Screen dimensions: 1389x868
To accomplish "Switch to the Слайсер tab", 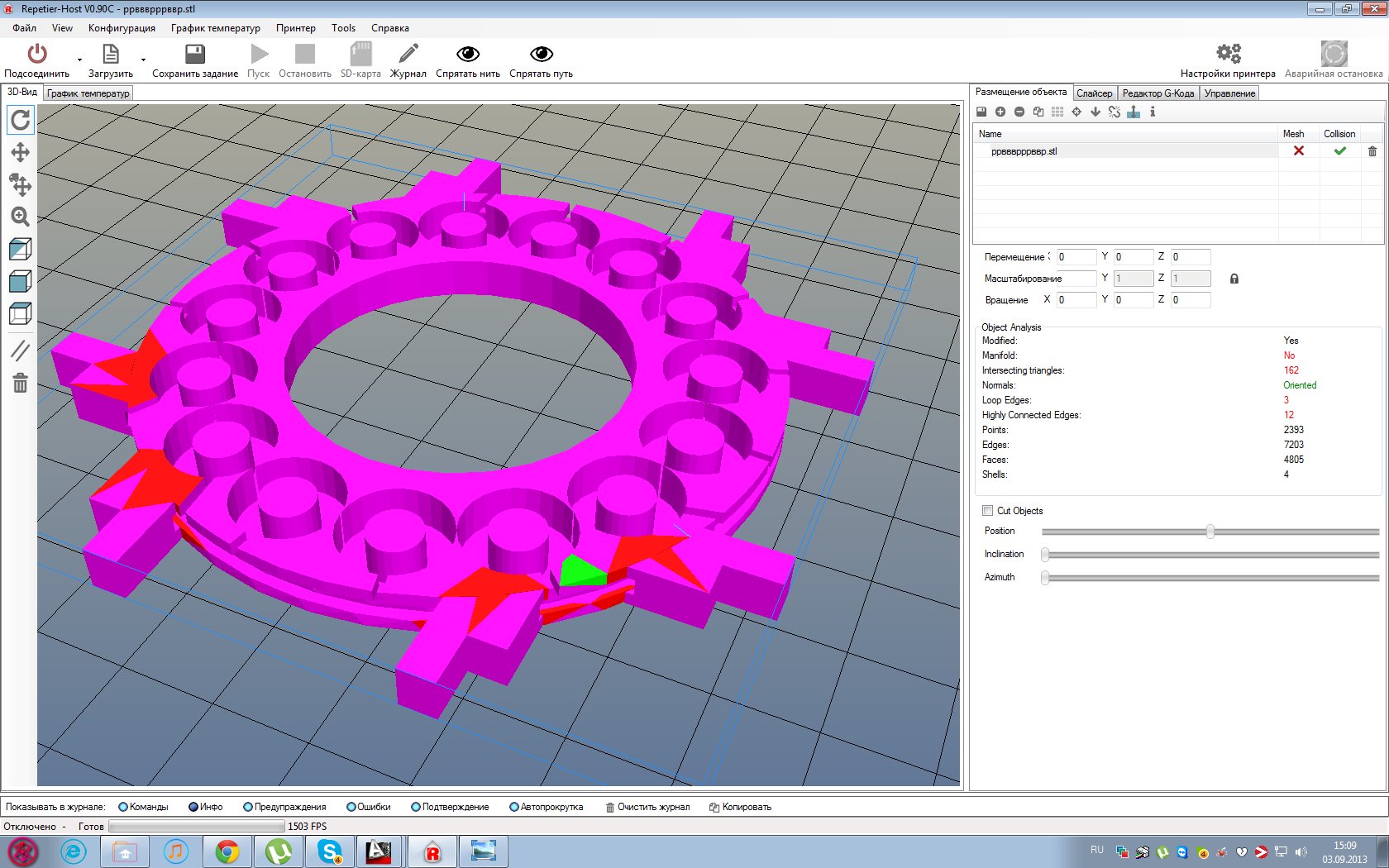I will pos(1094,93).
